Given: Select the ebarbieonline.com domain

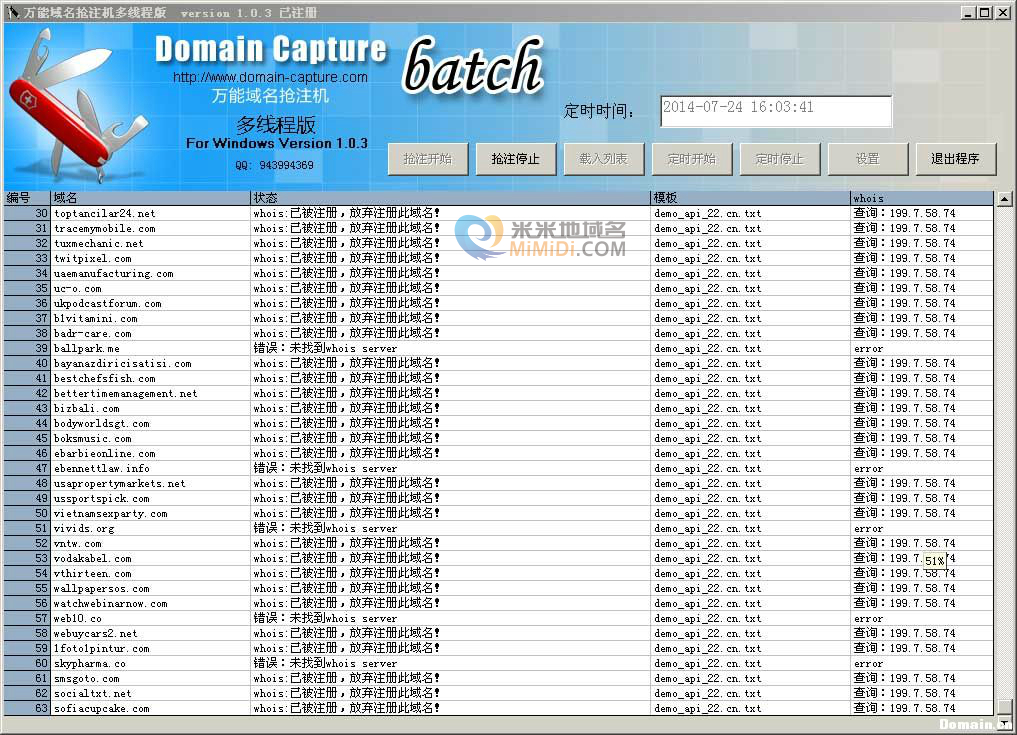Looking at the screenshot, I should coord(104,453).
